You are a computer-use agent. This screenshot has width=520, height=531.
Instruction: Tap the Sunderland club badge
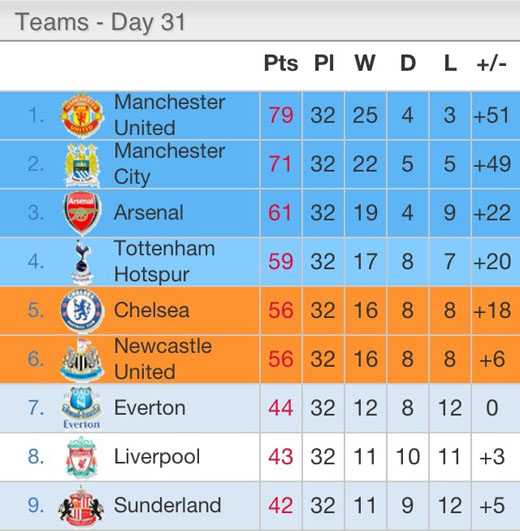(81, 506)
